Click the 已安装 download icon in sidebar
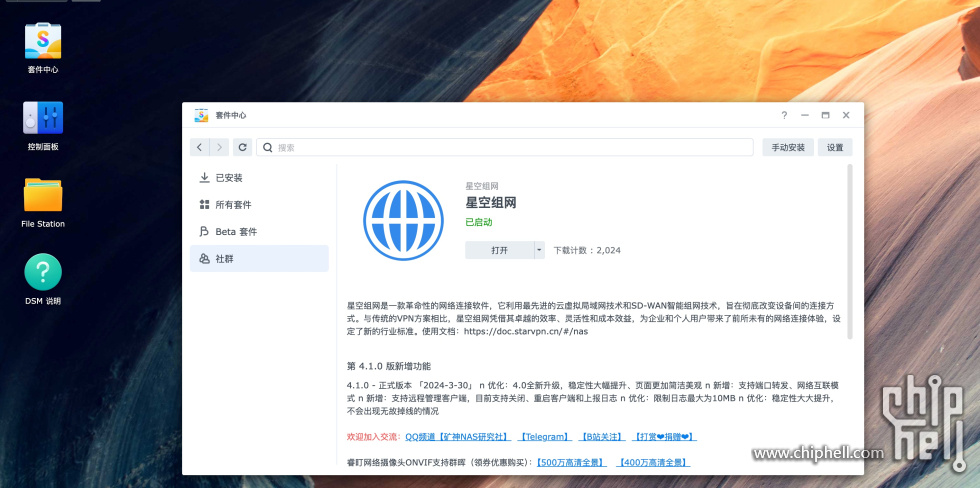980x488 pixels. 204,177
